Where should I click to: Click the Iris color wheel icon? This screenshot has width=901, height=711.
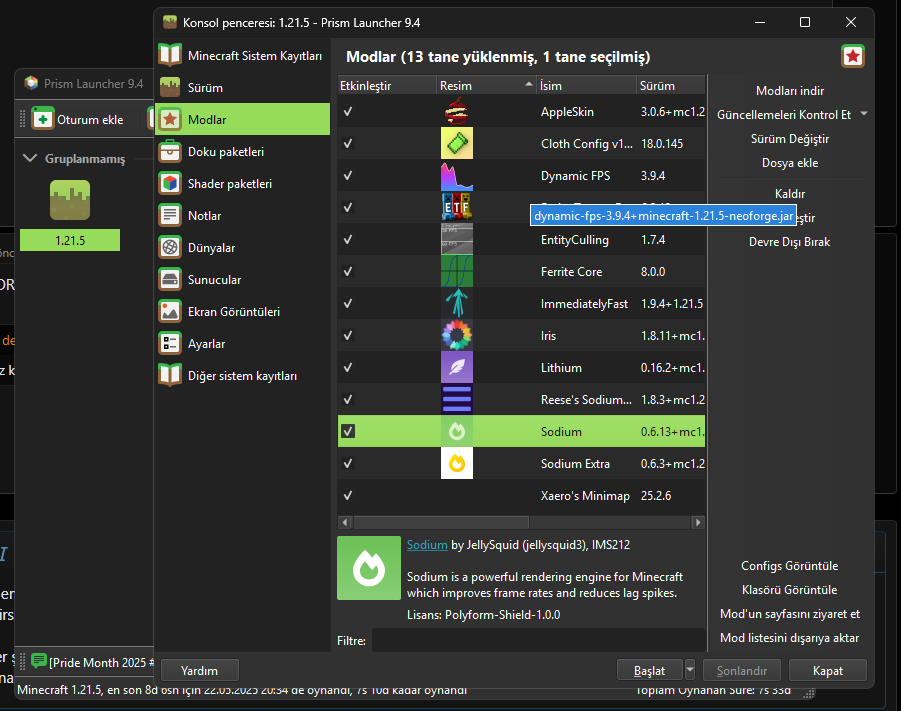click(457, 335)
